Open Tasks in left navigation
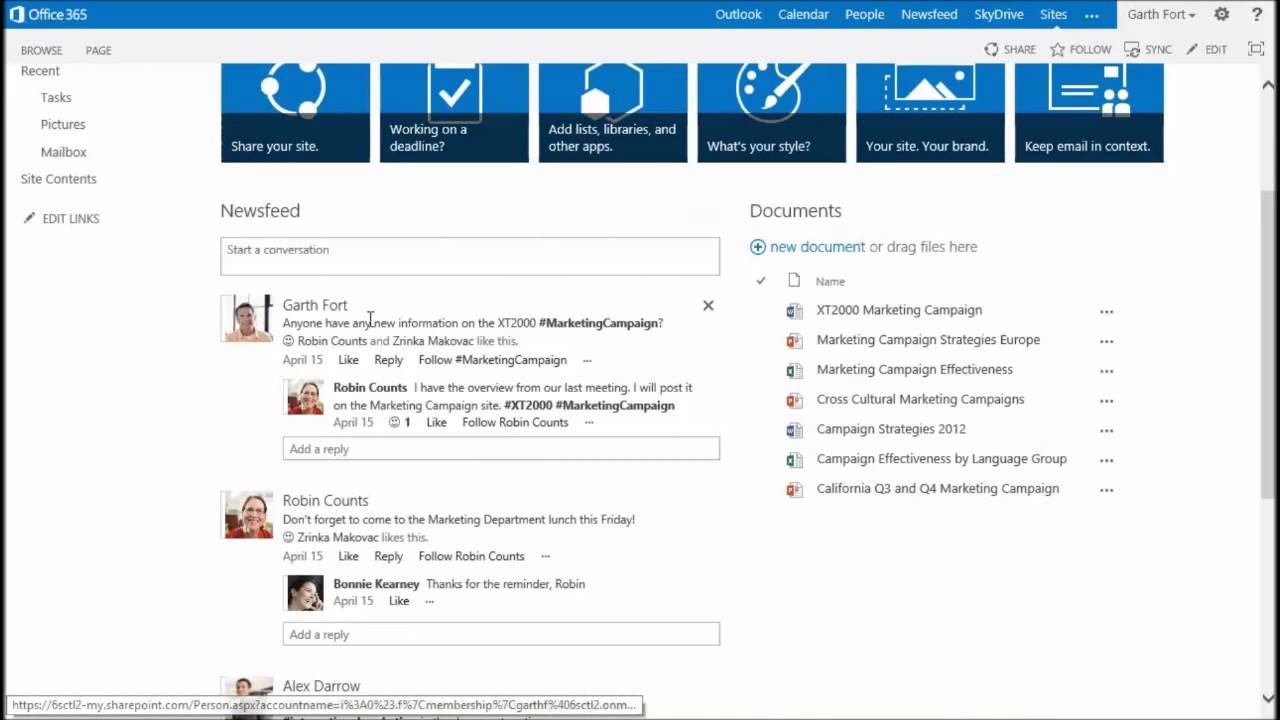The image size is (1280, 720). point(56,97)
